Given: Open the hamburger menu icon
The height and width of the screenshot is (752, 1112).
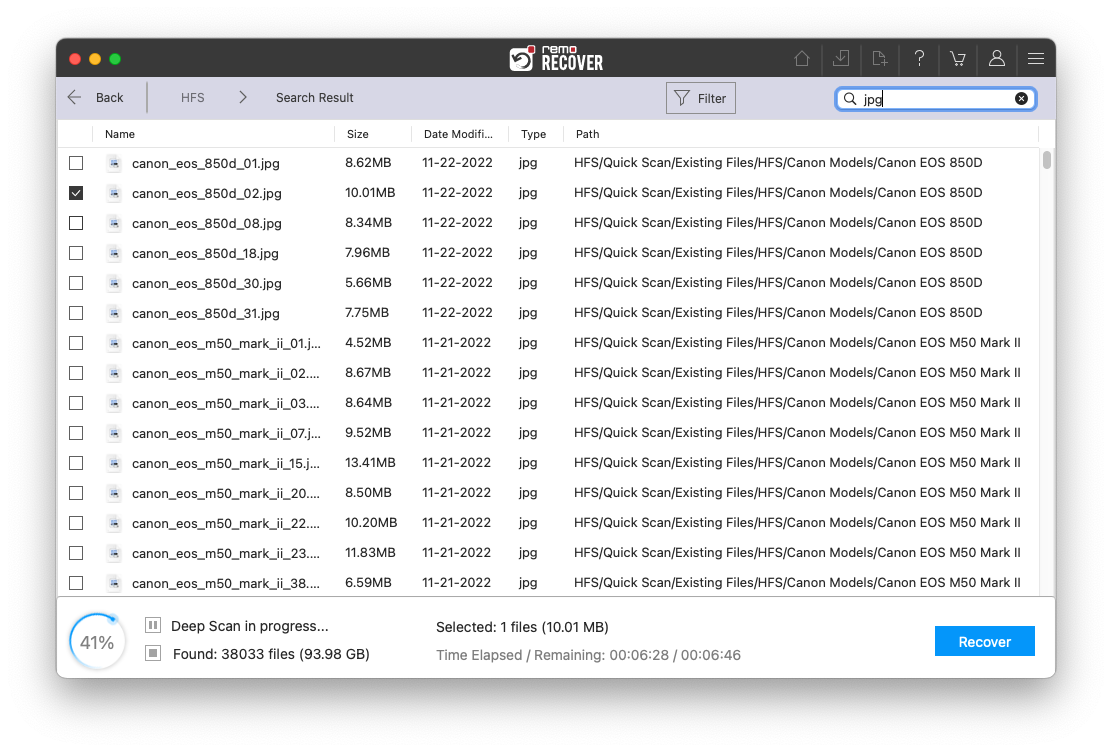Looking at the screenshot, I should pyautogui.click(x=1036, y=59).
